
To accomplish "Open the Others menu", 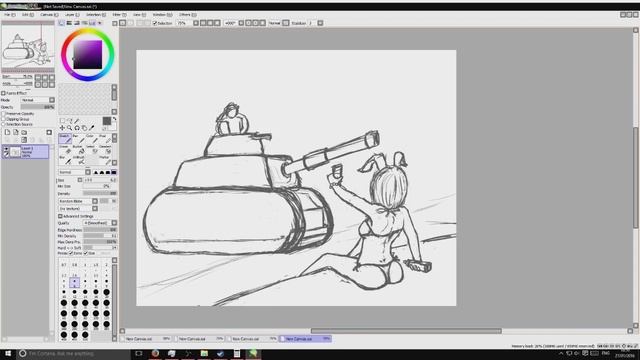I will (x=187, y=15).
